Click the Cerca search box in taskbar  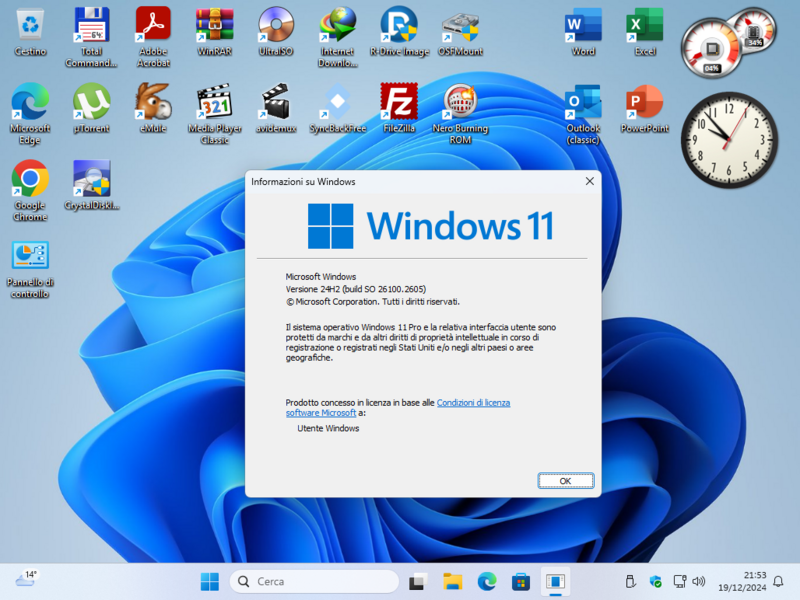(314, 581)
